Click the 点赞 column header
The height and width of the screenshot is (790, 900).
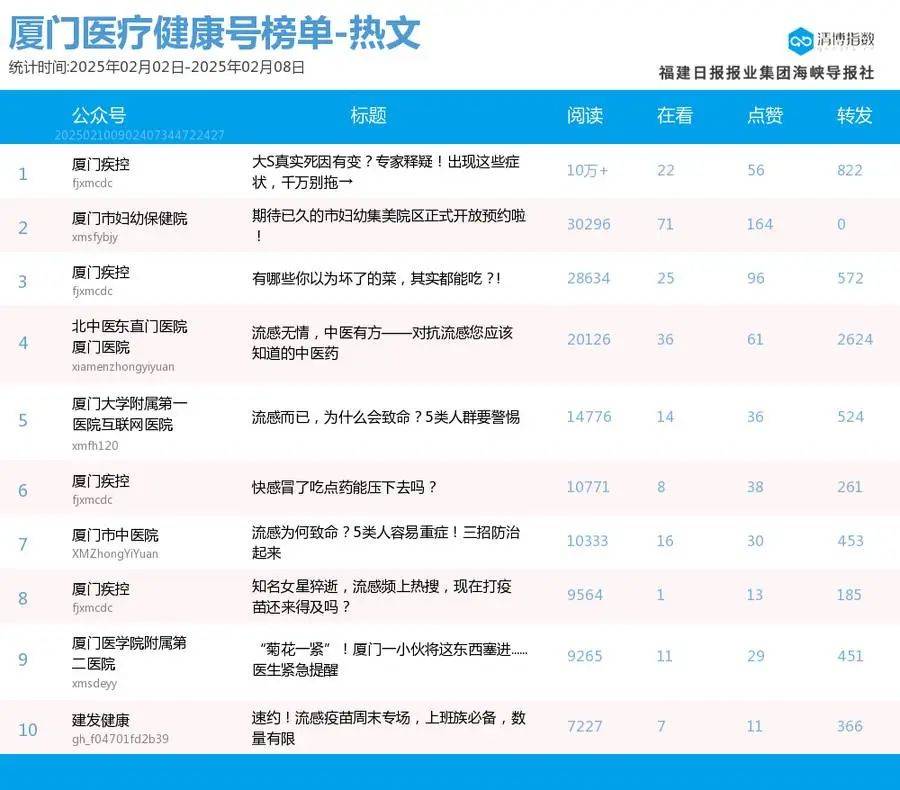coord(765,115)
